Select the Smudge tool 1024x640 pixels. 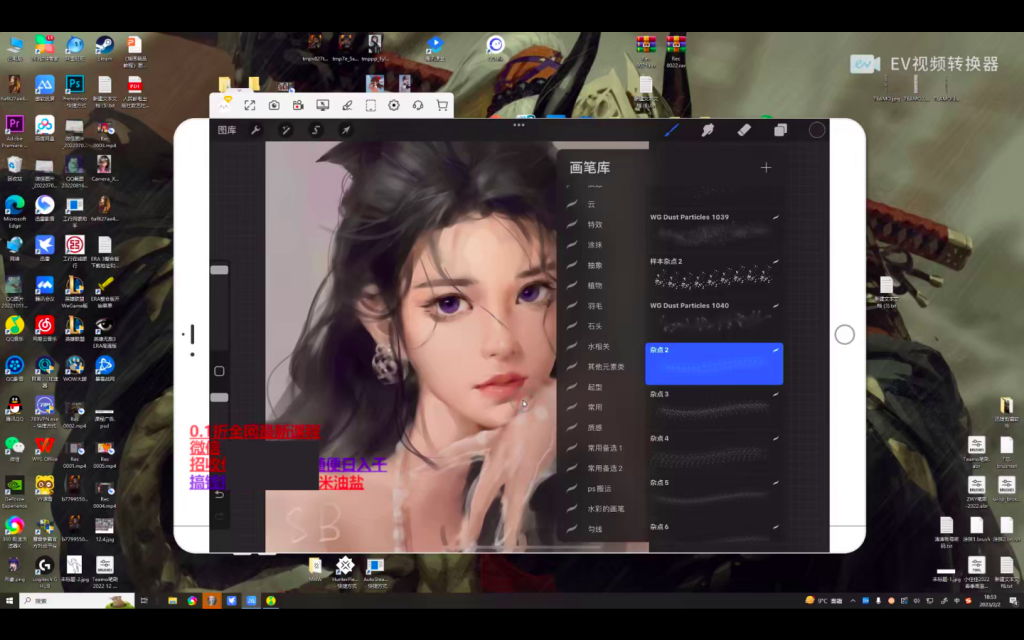pos(708,130)
